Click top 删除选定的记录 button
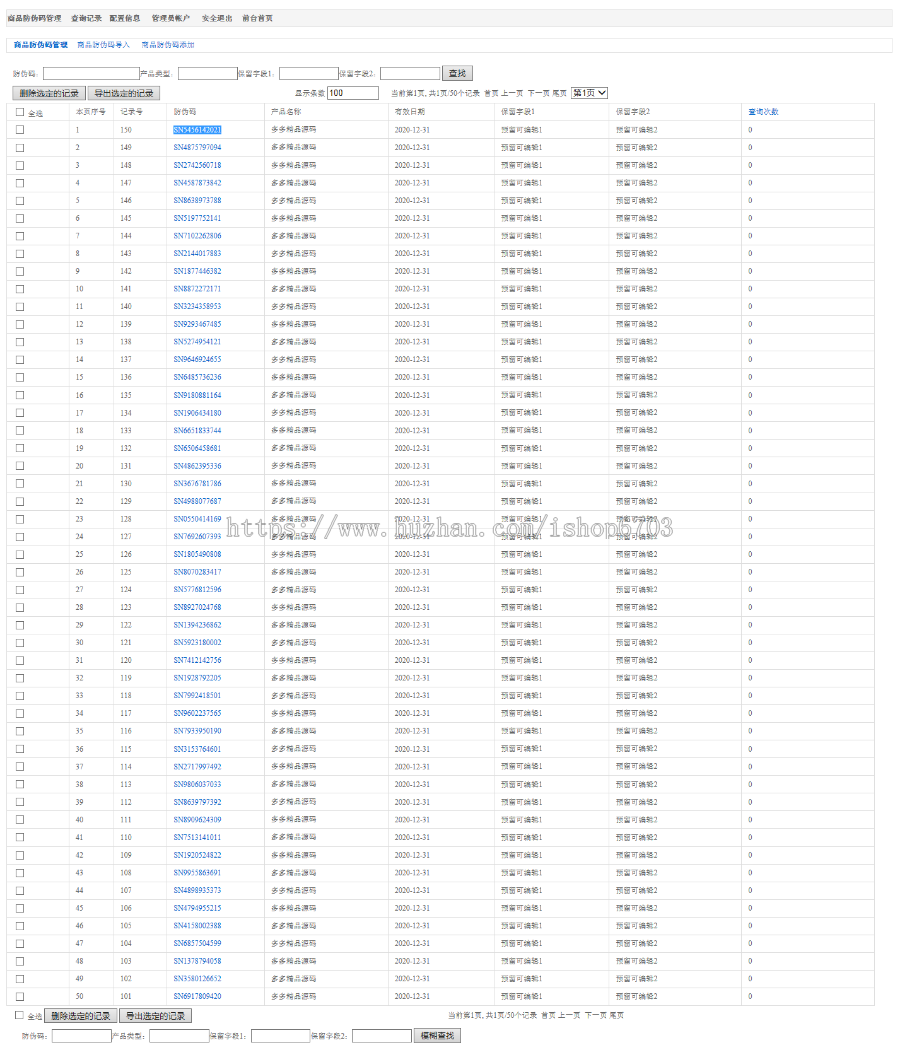 pos(49,93)
